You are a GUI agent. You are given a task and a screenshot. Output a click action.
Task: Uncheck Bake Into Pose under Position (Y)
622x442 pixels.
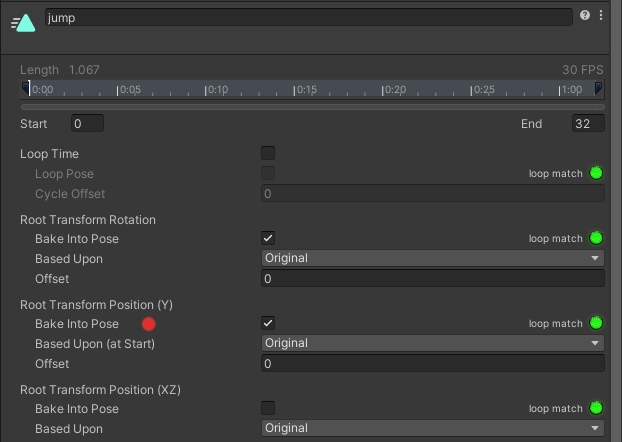pos(268,323)
